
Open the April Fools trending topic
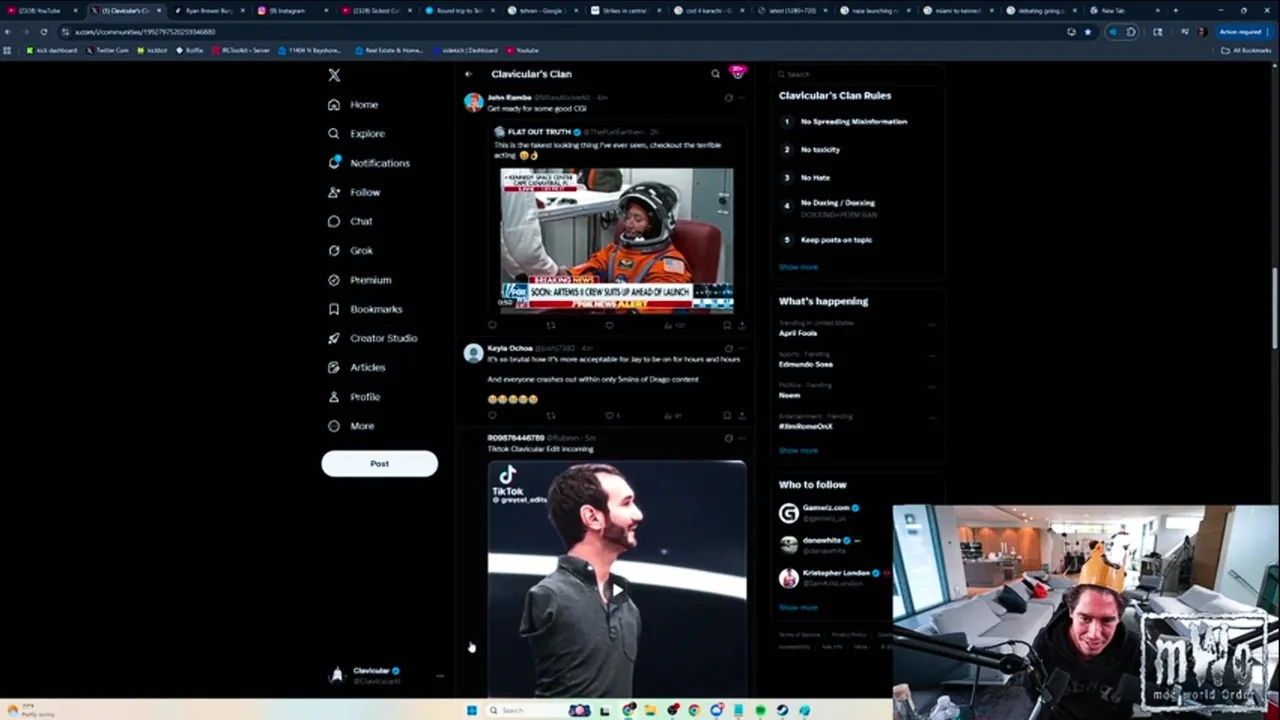tap(798, 333)
